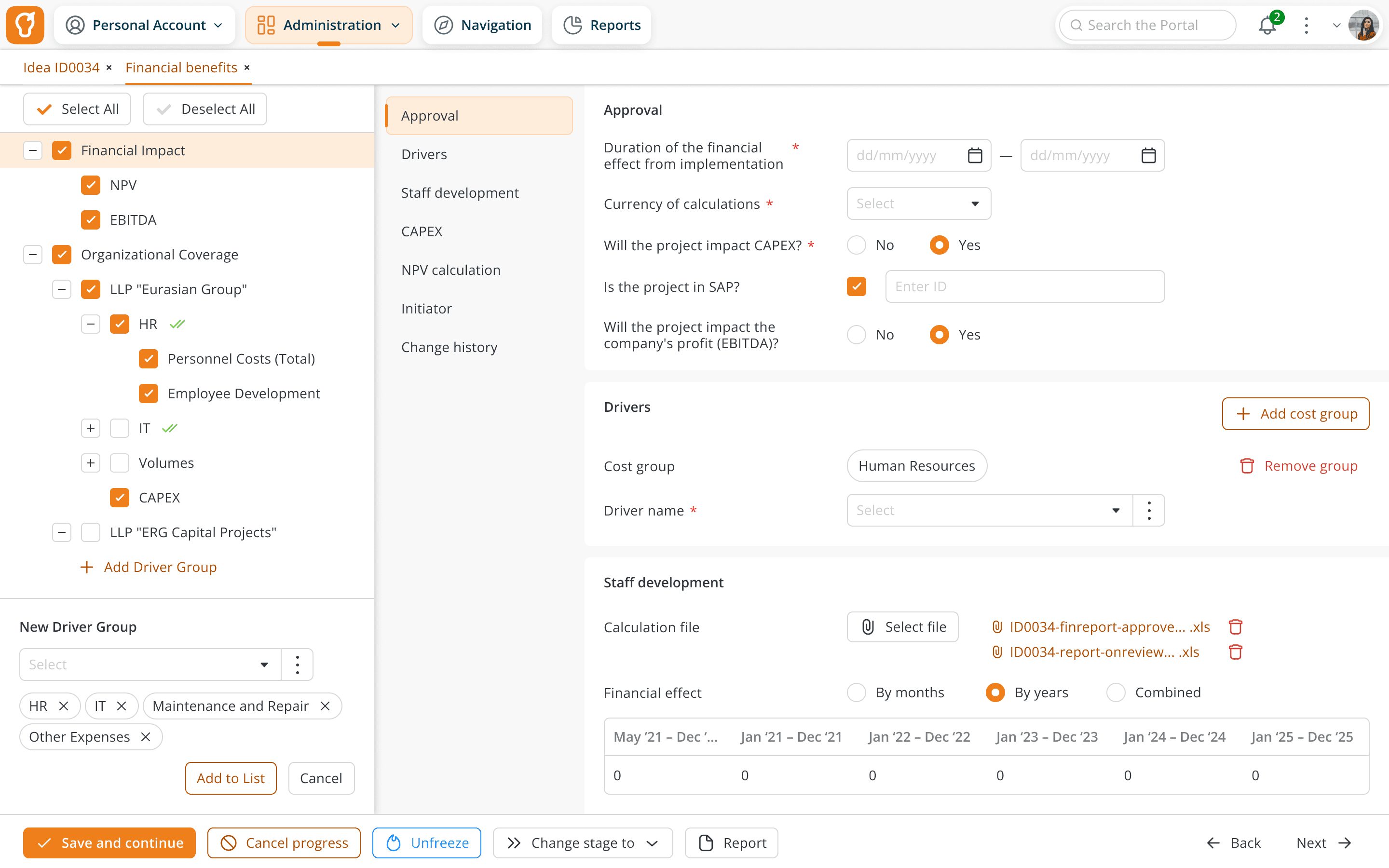Open the Change stage to dropdown
Screen dimensions: 1389x868
(x=582, y=843)
